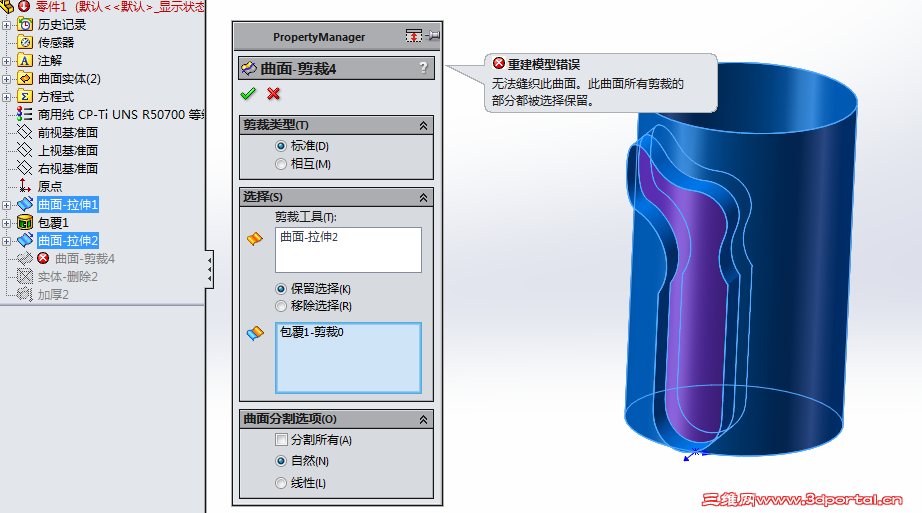Expand the 历史记录 tree node
922x513 pixels.
[x=6, y=25]
